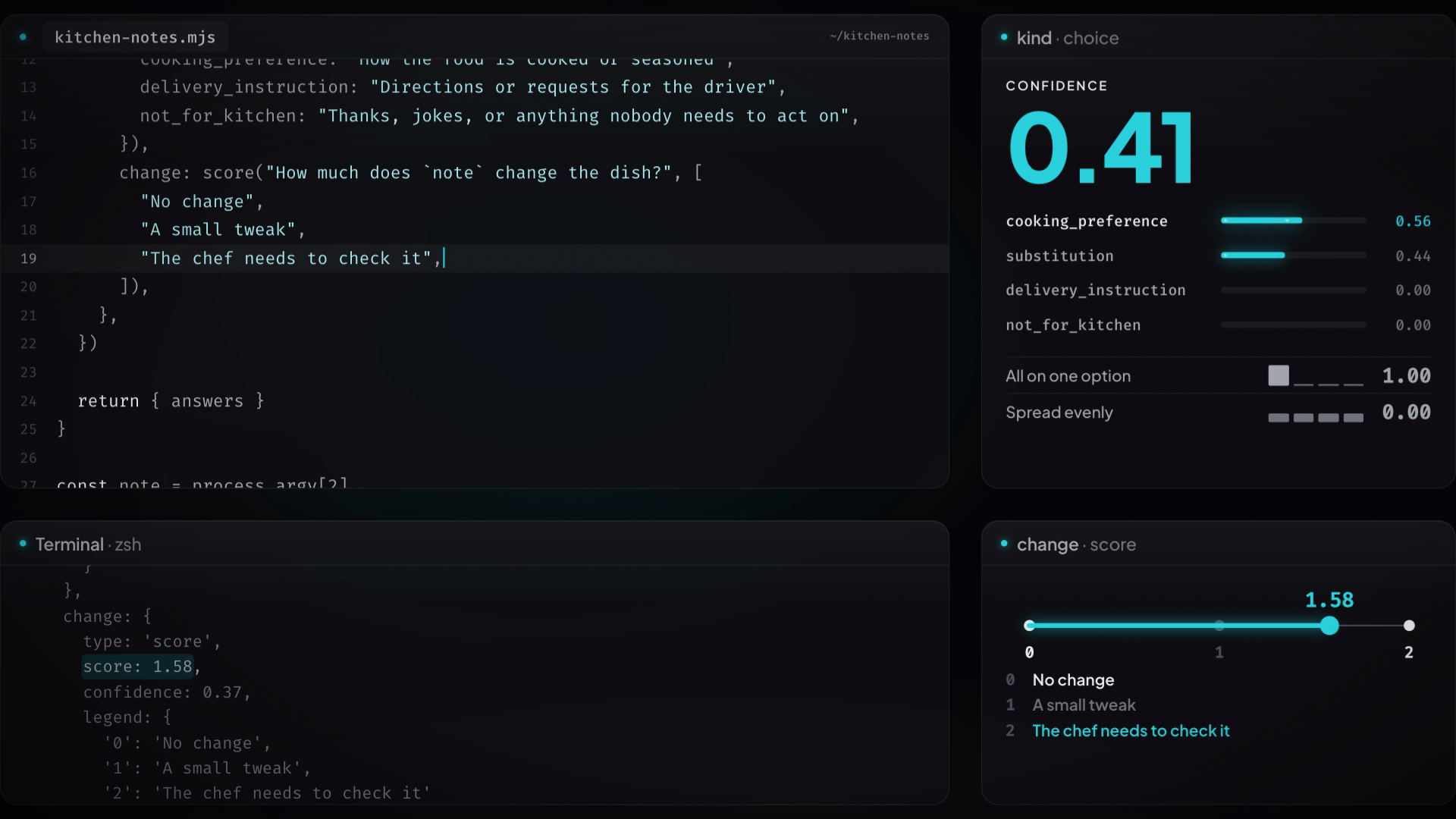Screen dimensions: 1456x819
Task: Click the slider midpoint tick at 1
Action: click(1219, 626)
